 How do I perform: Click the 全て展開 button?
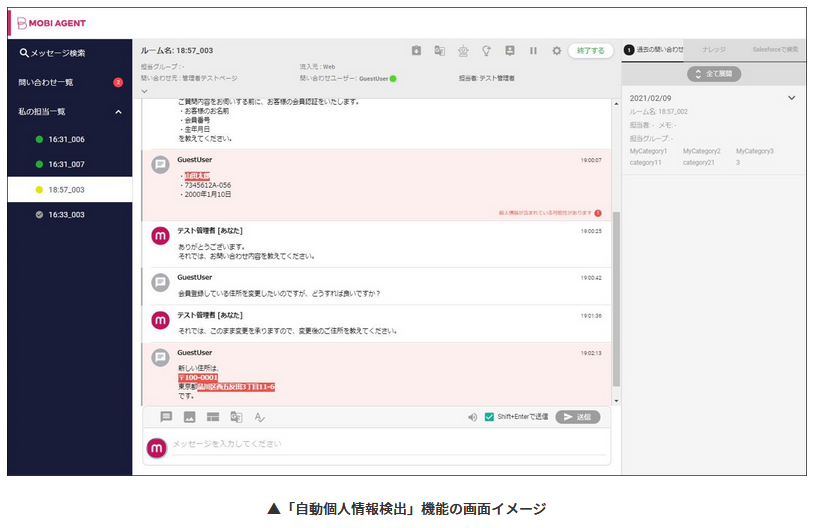[x=714, y=74]
